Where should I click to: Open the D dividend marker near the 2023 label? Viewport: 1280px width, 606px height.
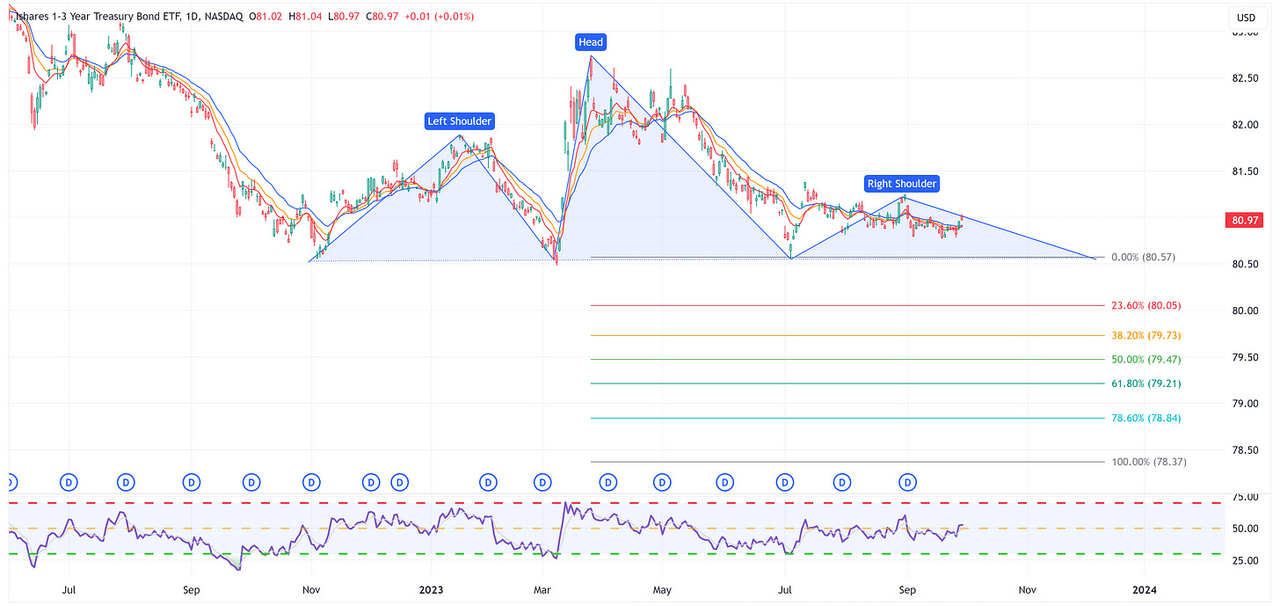click(399, 481)
